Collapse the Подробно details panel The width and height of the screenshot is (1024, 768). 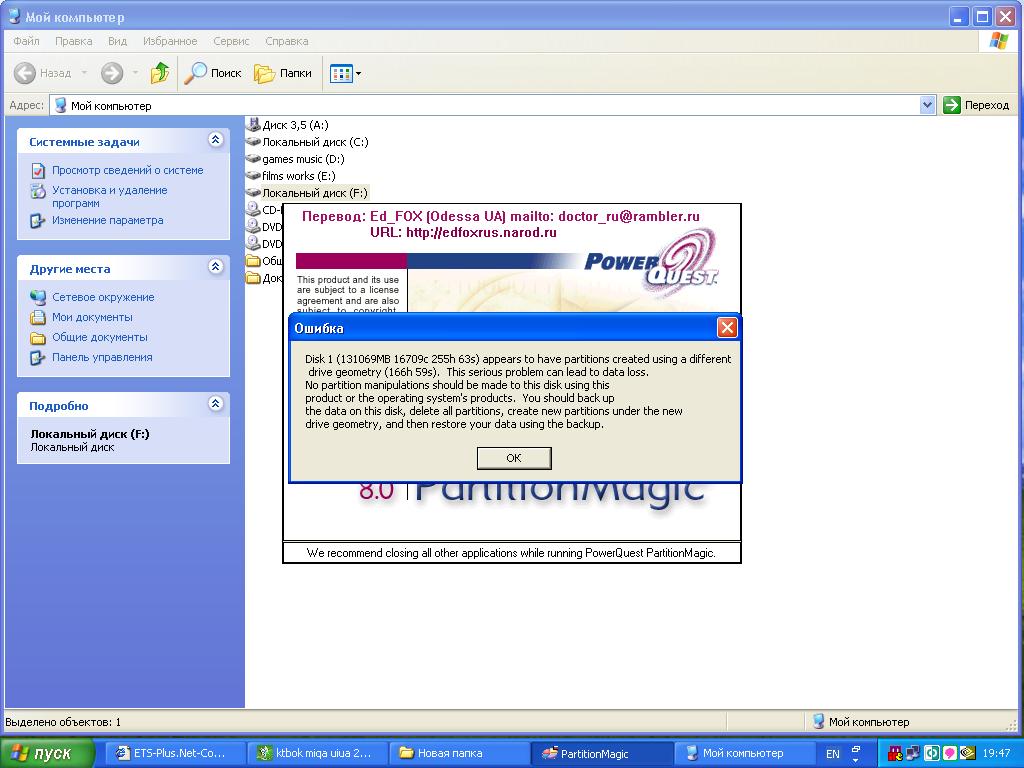(x=215, y=405)
